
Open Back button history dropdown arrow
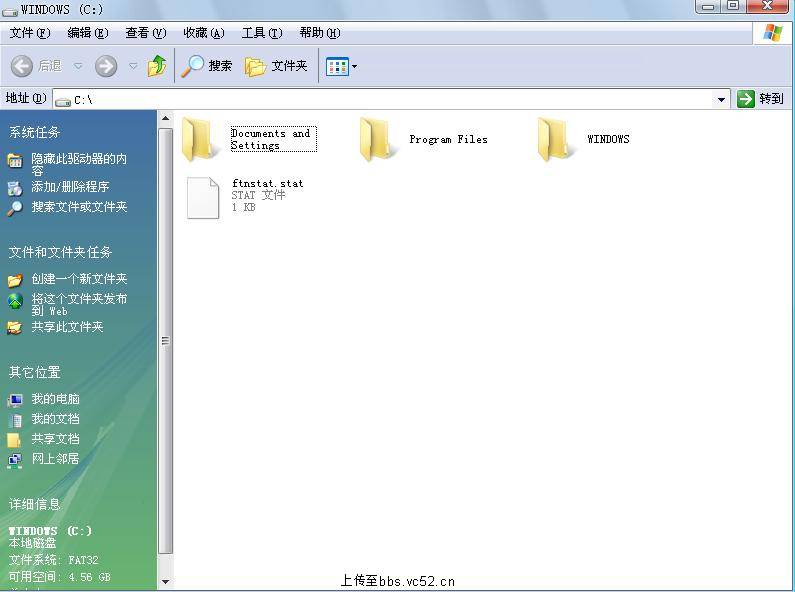78,66
